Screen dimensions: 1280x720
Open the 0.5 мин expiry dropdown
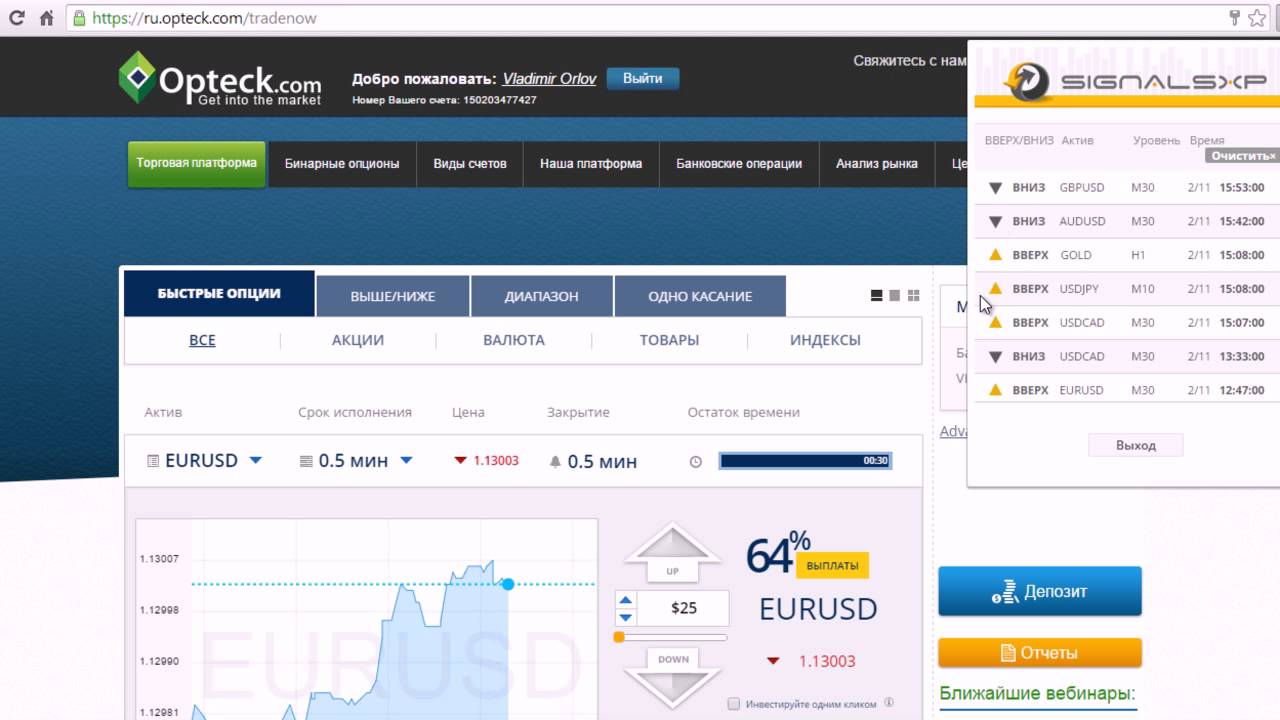tap(357, 461)
